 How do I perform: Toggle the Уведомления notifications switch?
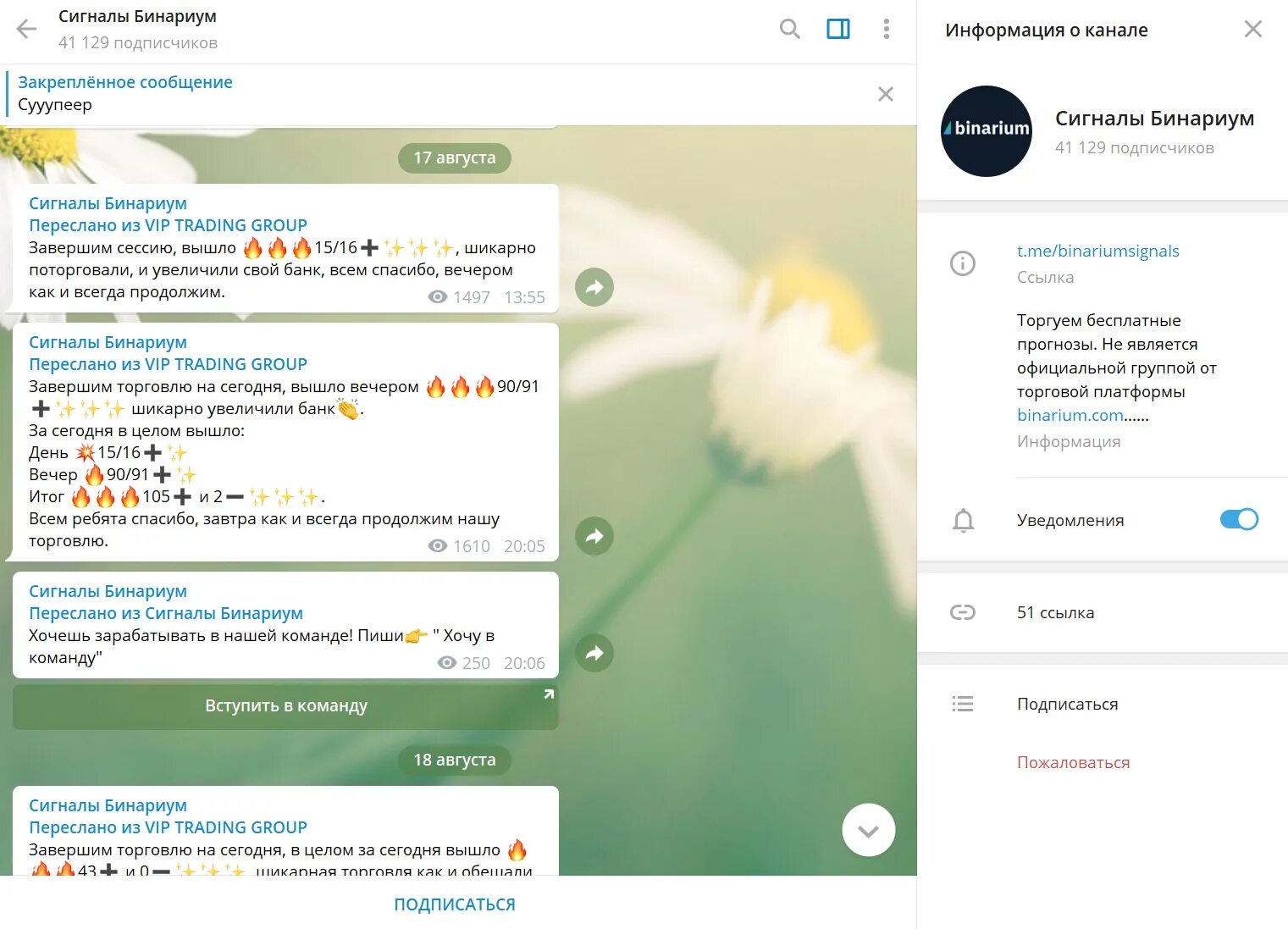1239,519
